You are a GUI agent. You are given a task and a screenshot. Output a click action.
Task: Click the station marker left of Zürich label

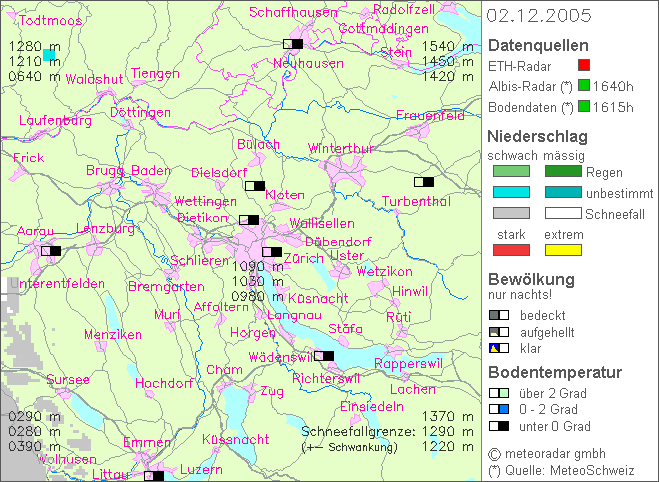272,252
